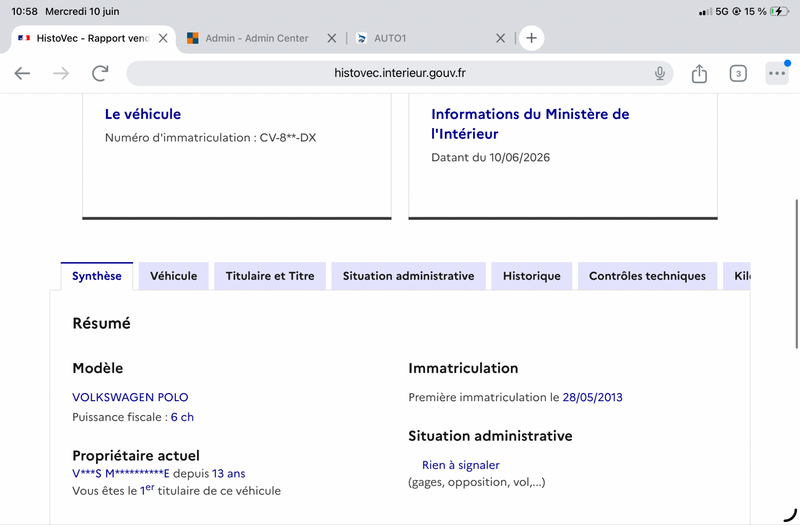Click the VOLKSWAGEN POLO model text
The height and width of the screenshot is (525, 800).
[x=130, y=397]
